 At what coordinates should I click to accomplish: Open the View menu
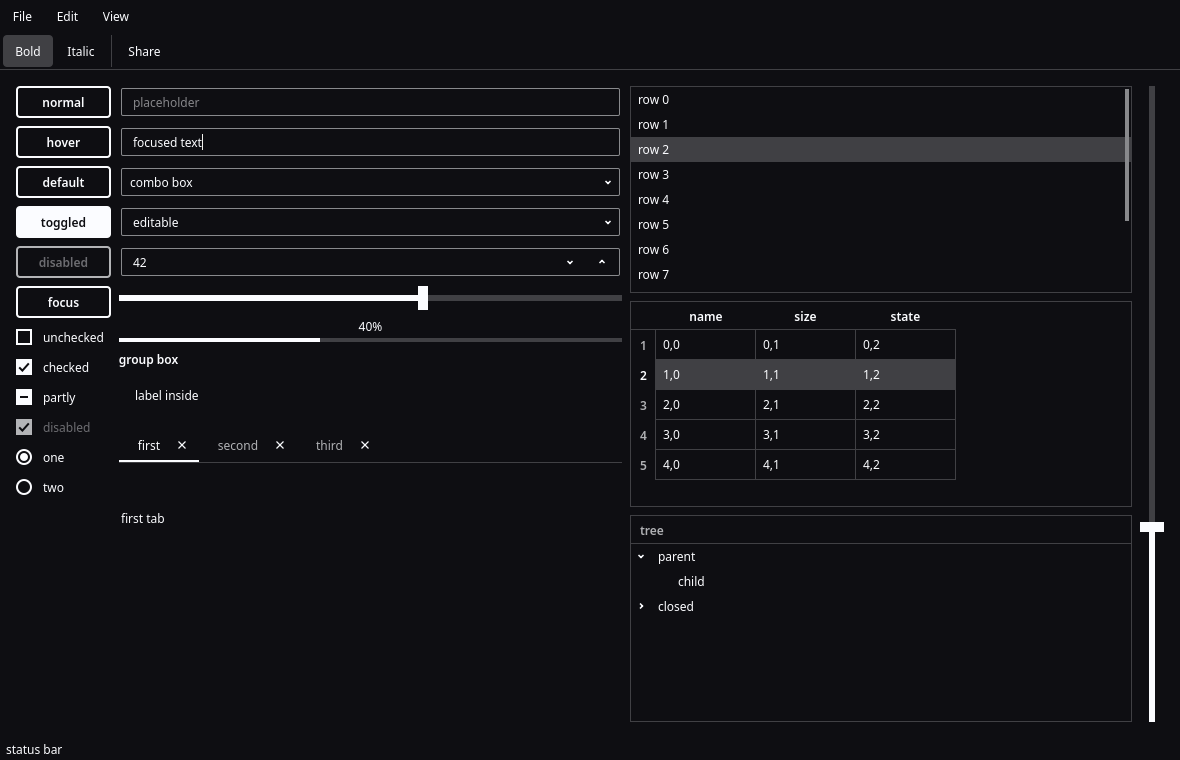[115, 17]
